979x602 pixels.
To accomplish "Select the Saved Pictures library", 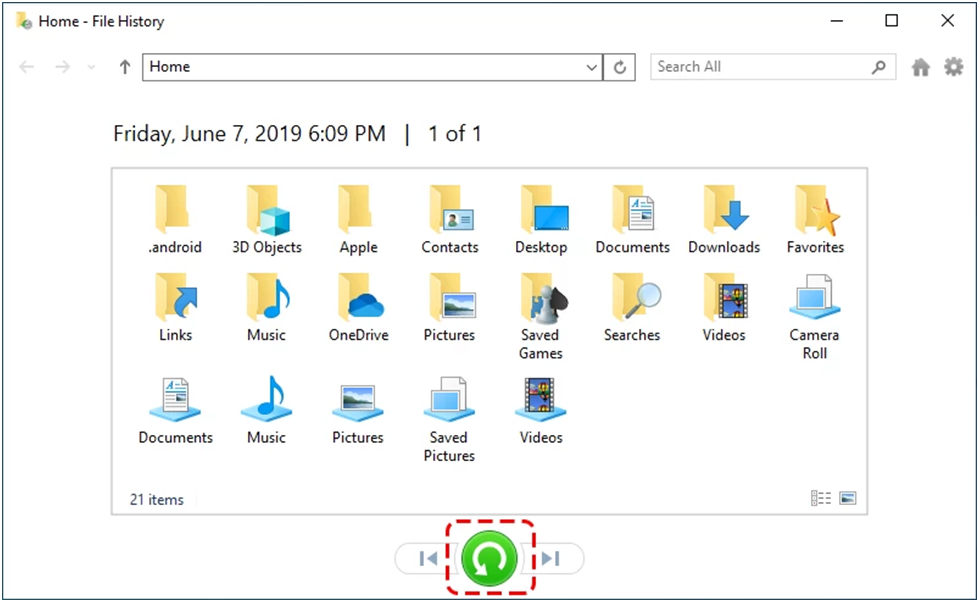I will pyautogui.click(x=450, y=420).
